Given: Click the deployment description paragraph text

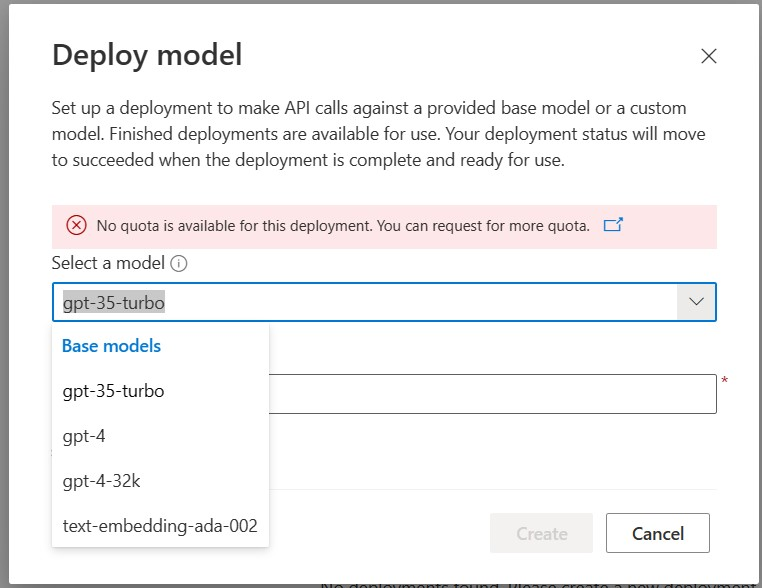Looking at the screenshot, I should [x=368, y=134].
